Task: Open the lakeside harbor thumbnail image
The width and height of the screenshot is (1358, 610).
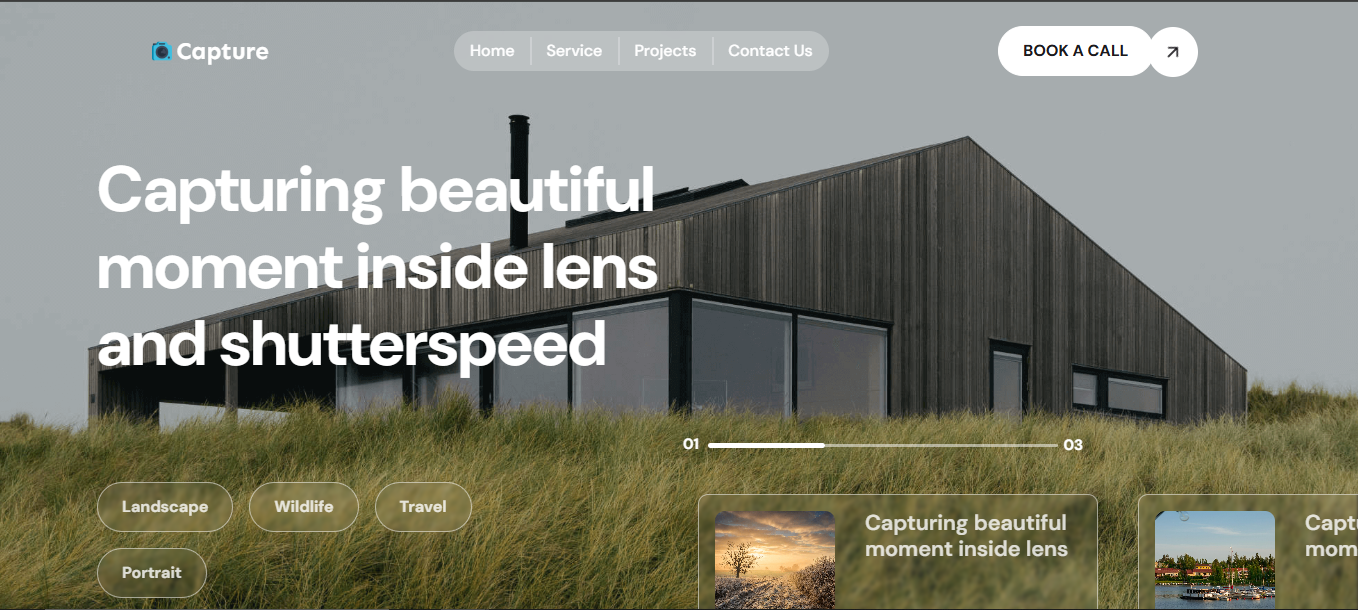Action: click(1215, 560)
